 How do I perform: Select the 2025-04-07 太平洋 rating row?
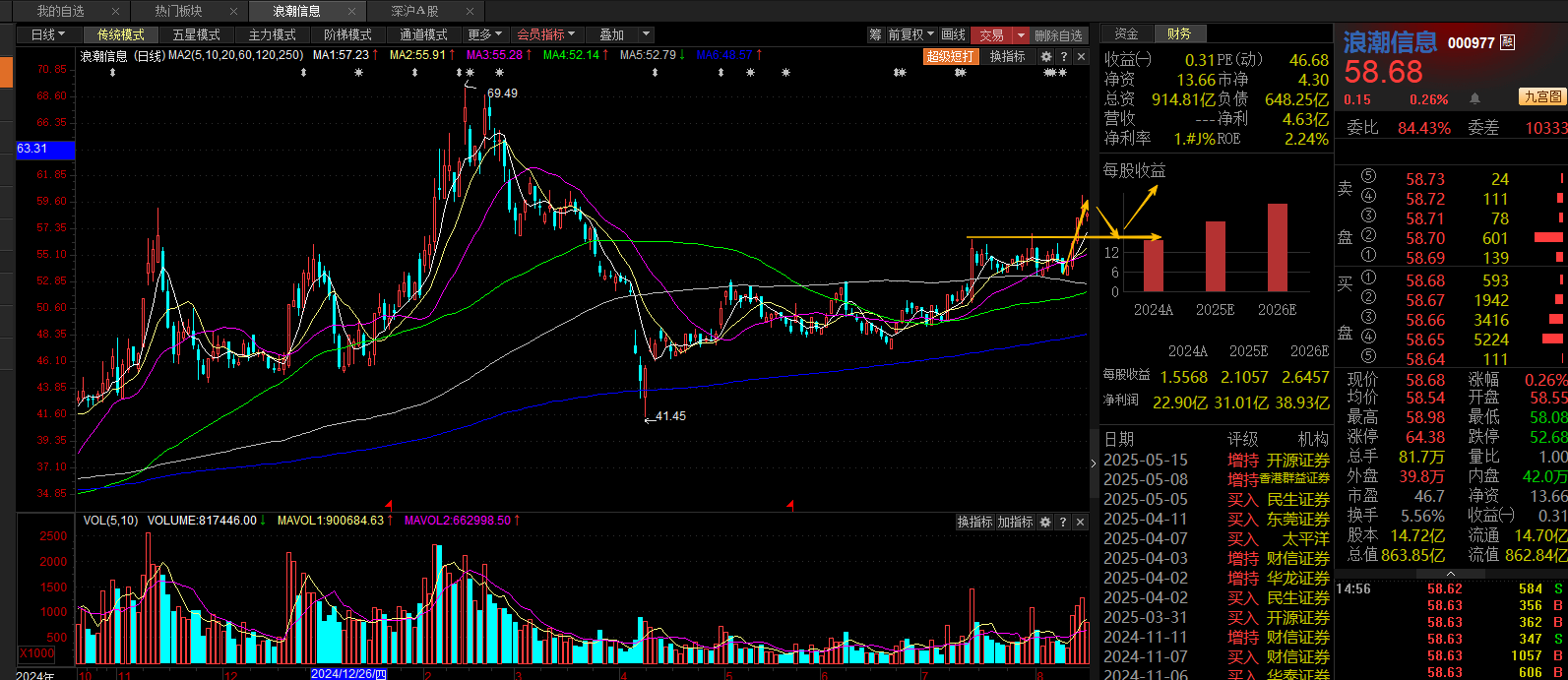pos(1216,538)
